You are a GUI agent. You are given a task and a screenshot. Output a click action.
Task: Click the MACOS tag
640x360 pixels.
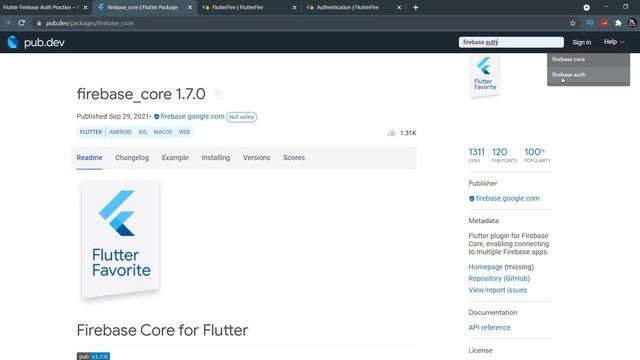(163, 132)
